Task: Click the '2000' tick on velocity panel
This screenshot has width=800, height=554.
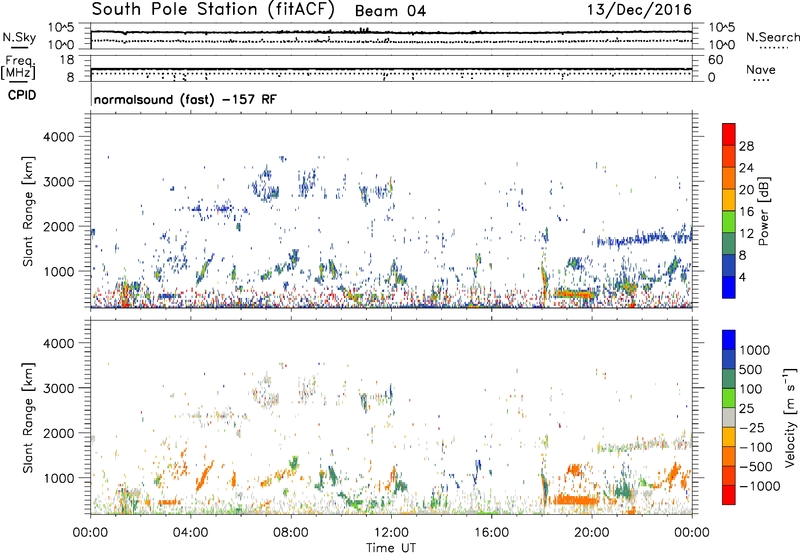Action: click(x=58, y=433)
